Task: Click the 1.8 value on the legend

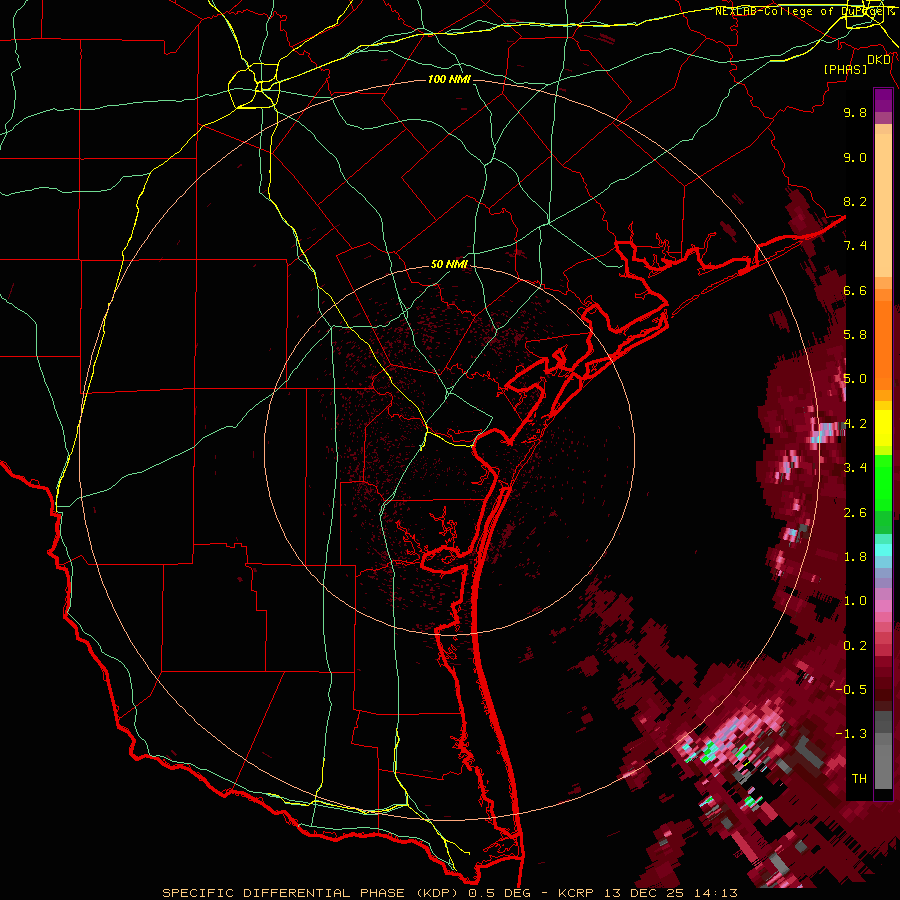Action: (855, 557)
